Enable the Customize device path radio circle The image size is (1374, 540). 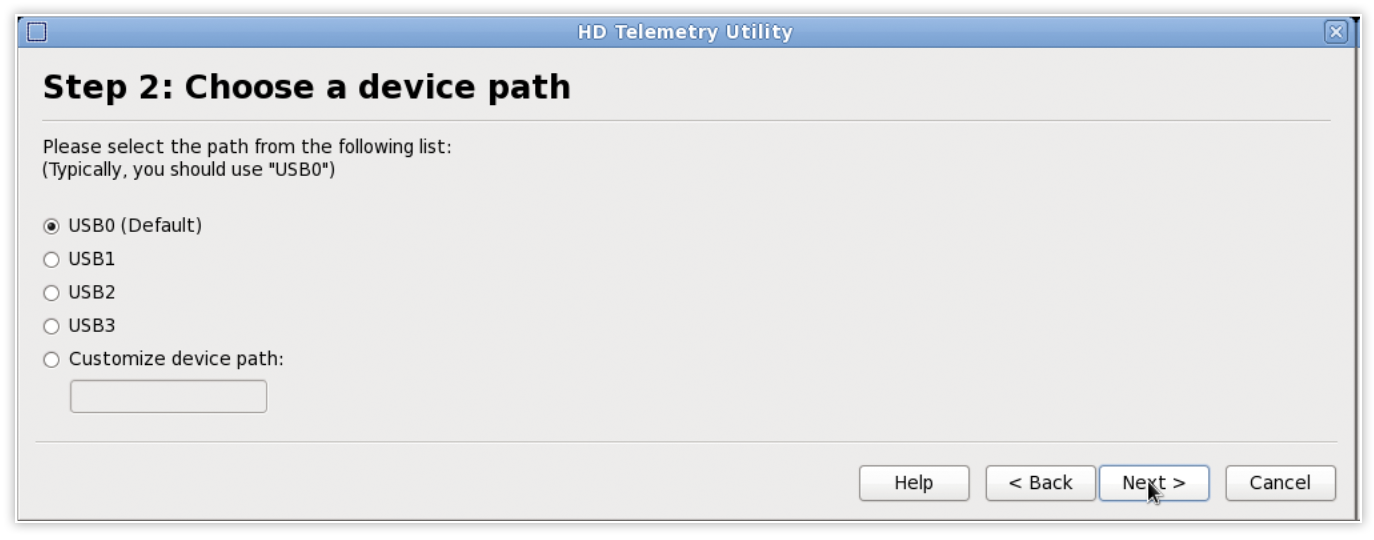[x=51, y=360]
